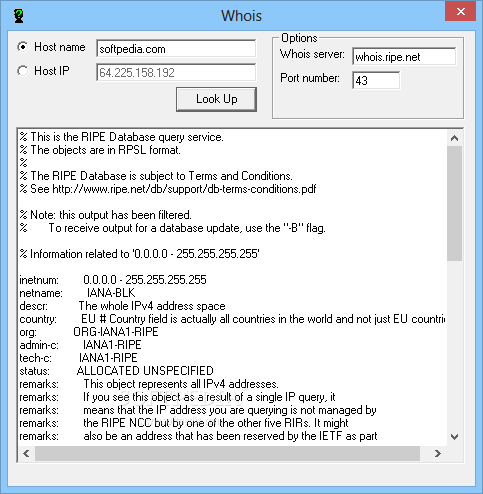Click the inetnum row with 0.0.0.0 - 255.255.255.255

(x=113, y=280)
